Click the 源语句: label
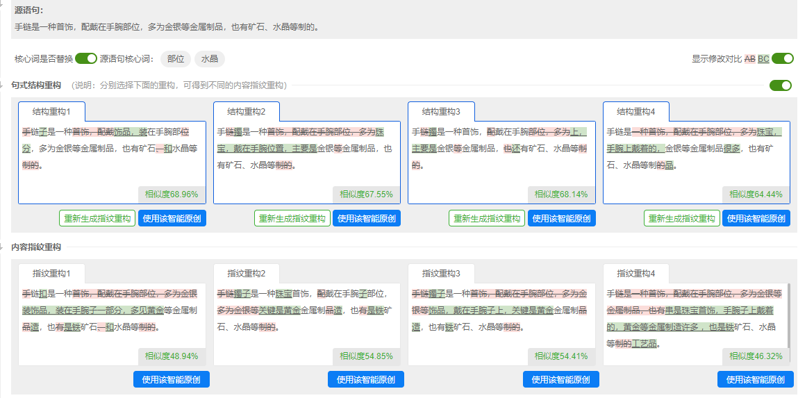This screenshot has height=398, width=798. tap(29, 10)
